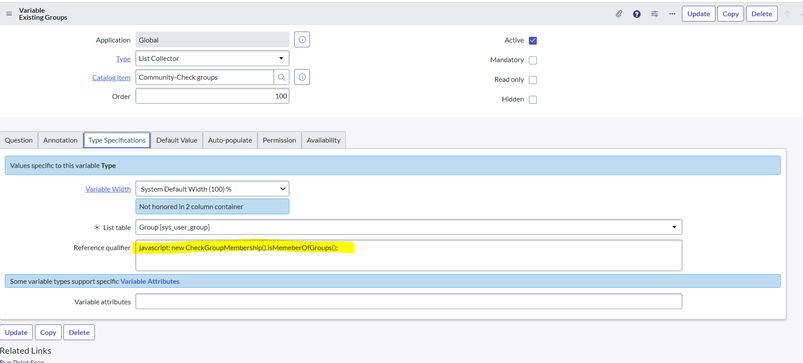The height and width of the screenshot is (363, 803).
Task: Click into the Reference qualifier text area
Action: 409,255
